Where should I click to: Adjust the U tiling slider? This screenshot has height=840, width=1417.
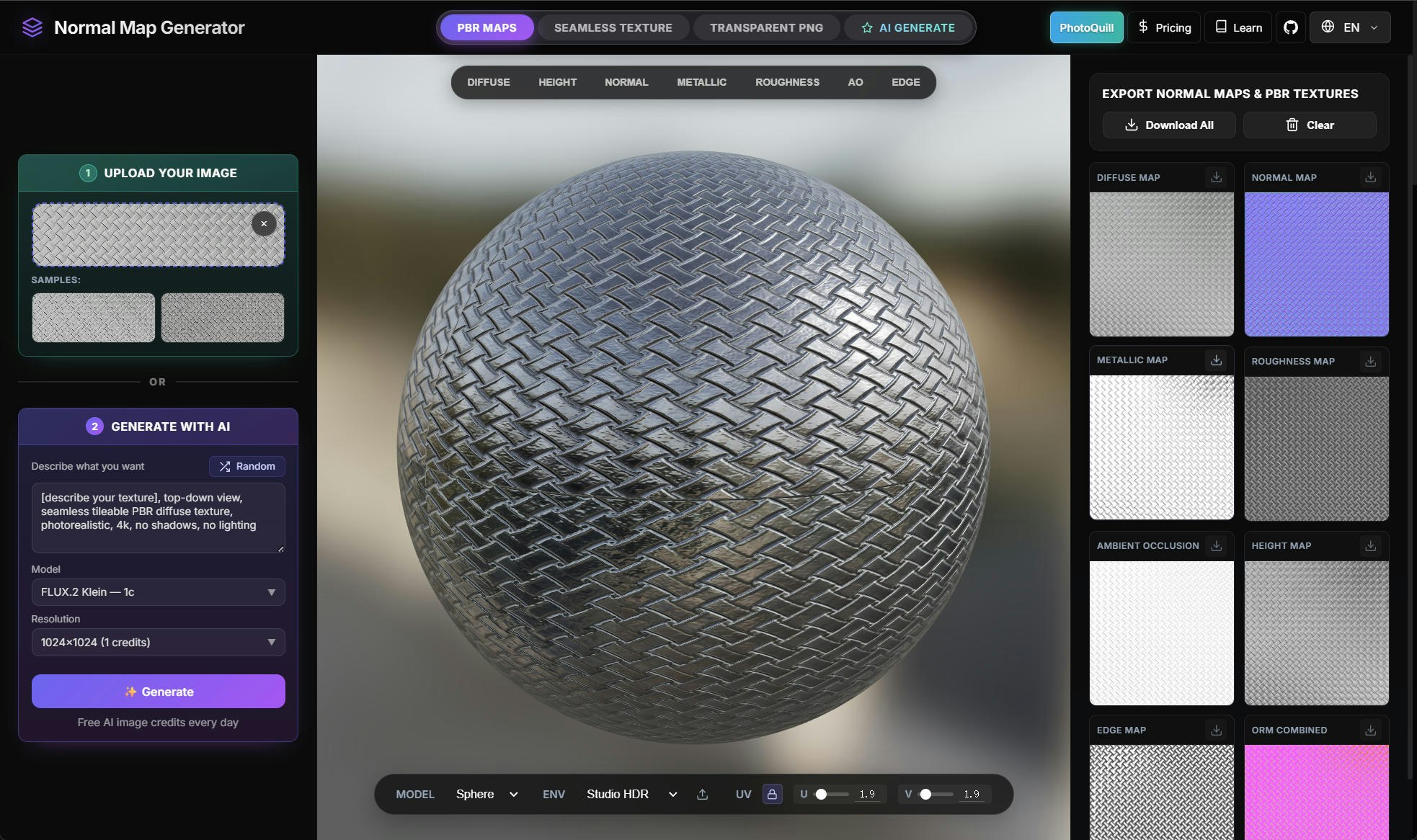coord(832,794)
